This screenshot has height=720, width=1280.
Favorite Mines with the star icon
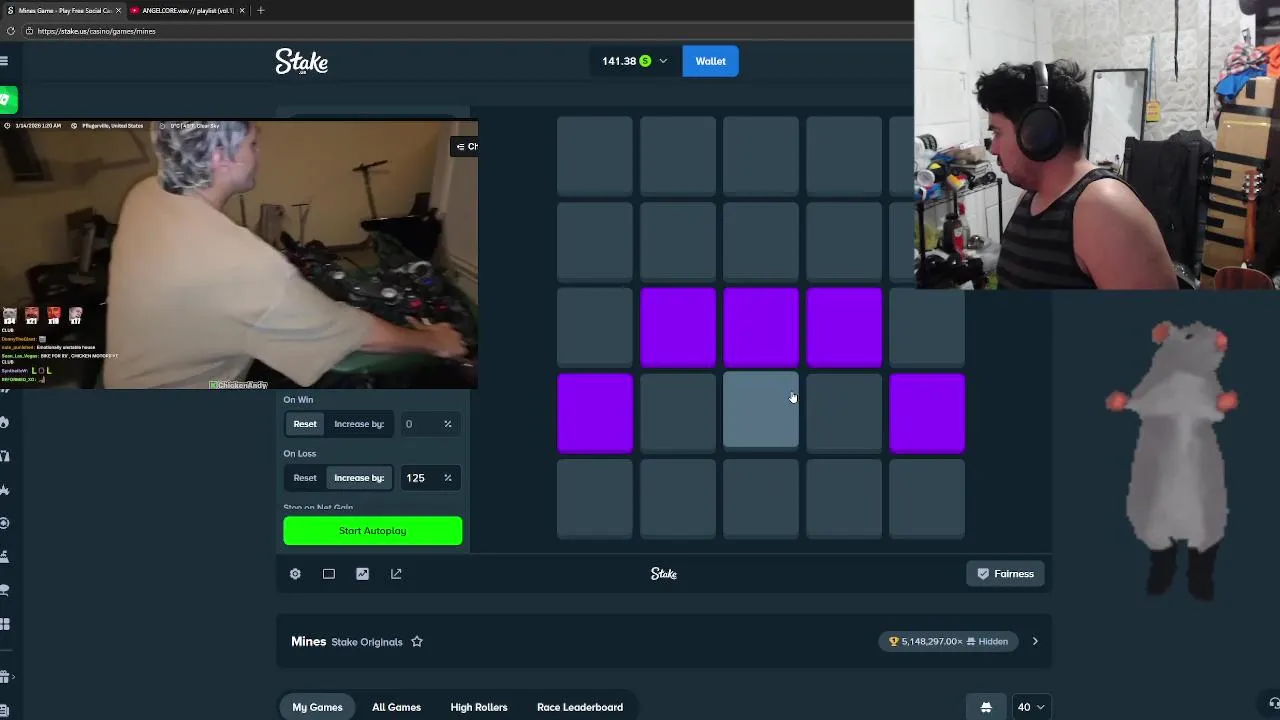pyautogui.click(x=417, y=642)
